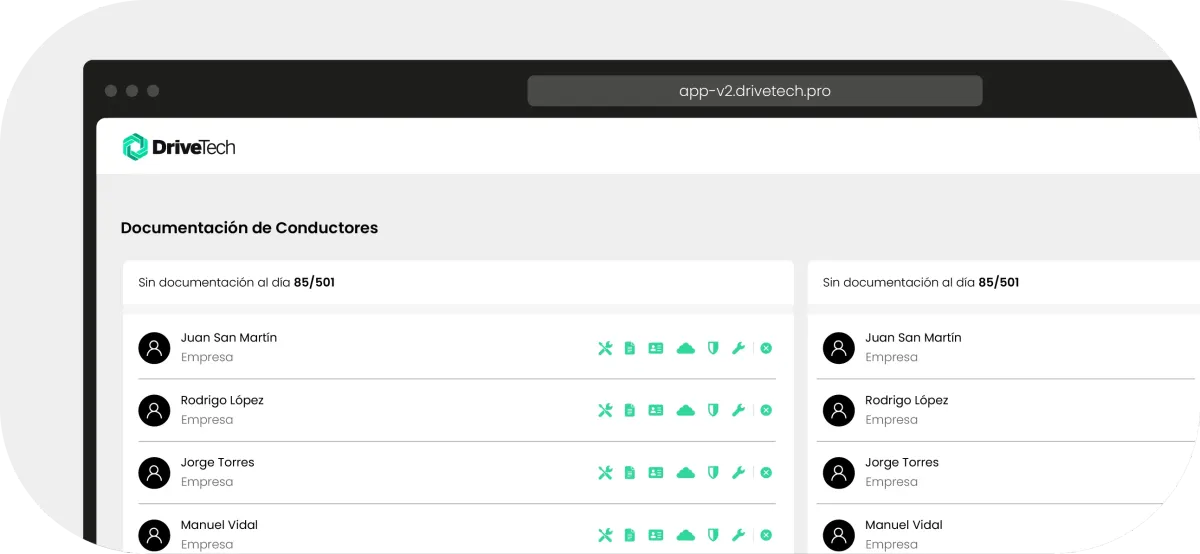Click 'Empresa' label under right Juan San Martín
Viewport: 1200px width, 554px height.
pos(892,358)
